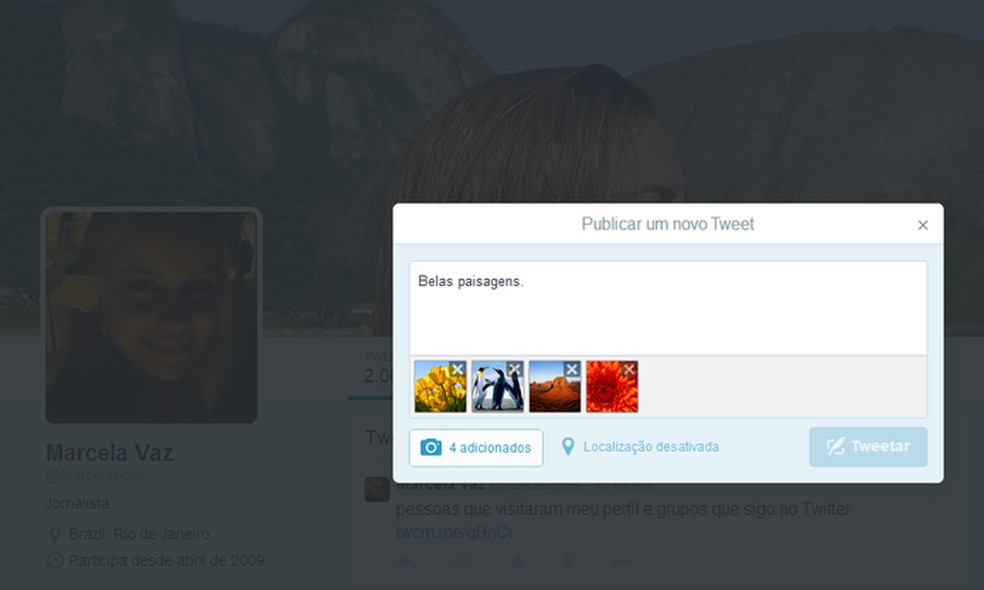
Task: Remove the yellow tulips photo
Action: (x=457, y=370)
